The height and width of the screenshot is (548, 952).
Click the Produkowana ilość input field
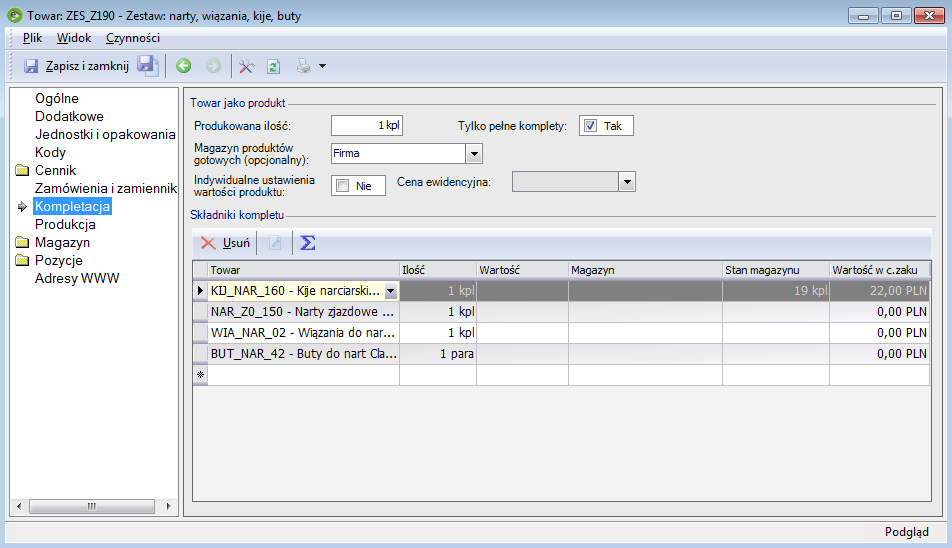tap(367, 126)
